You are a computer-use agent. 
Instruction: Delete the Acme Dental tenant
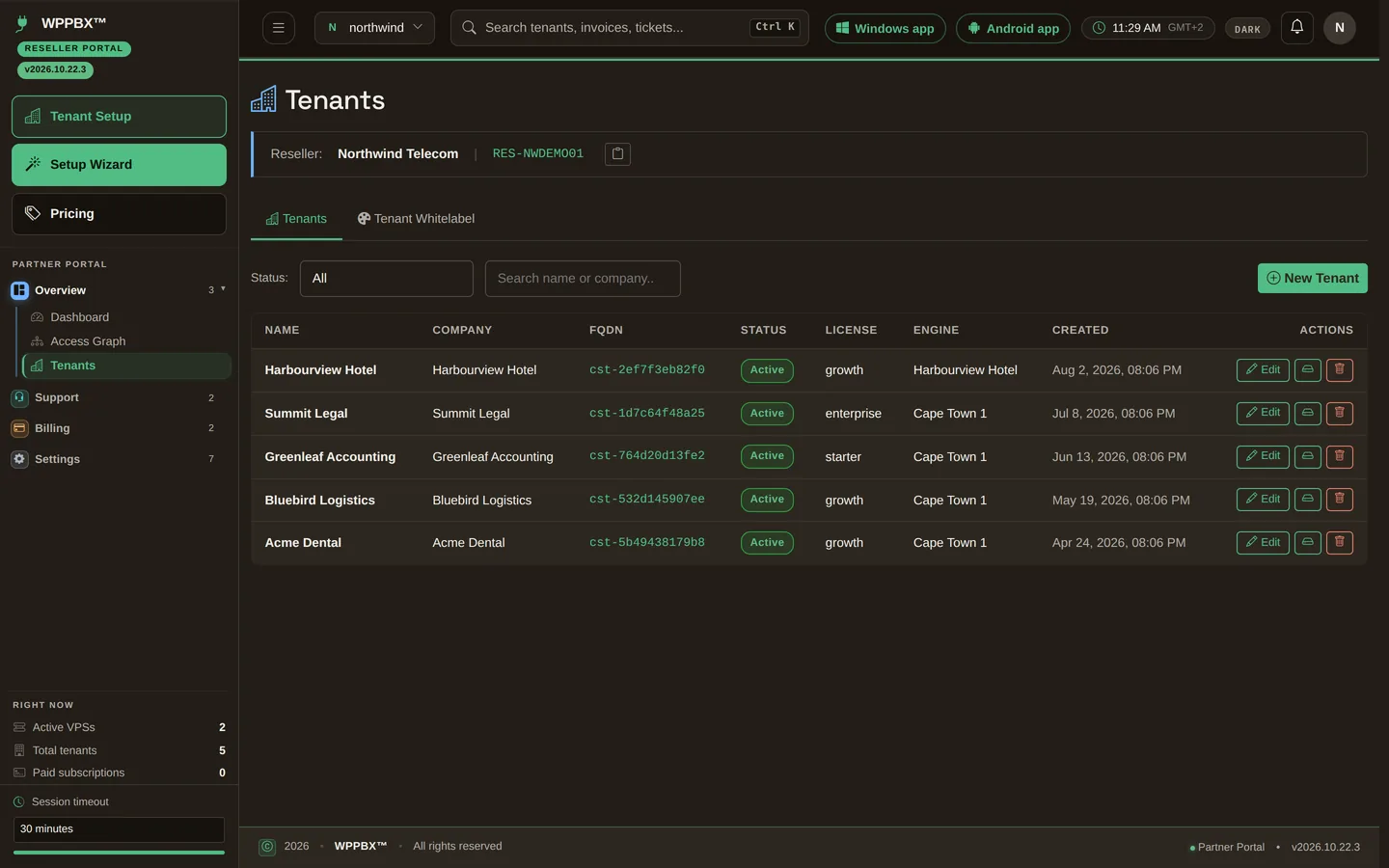click(1339, 543)
